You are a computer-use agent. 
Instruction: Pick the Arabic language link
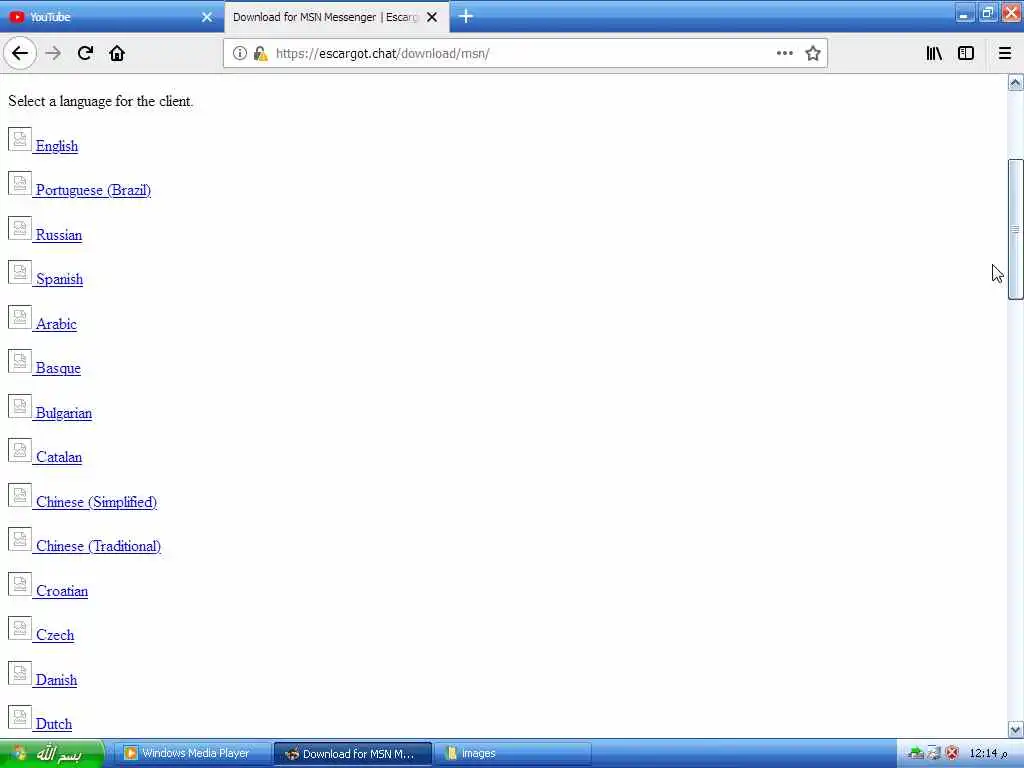click(x=56, y=324)
